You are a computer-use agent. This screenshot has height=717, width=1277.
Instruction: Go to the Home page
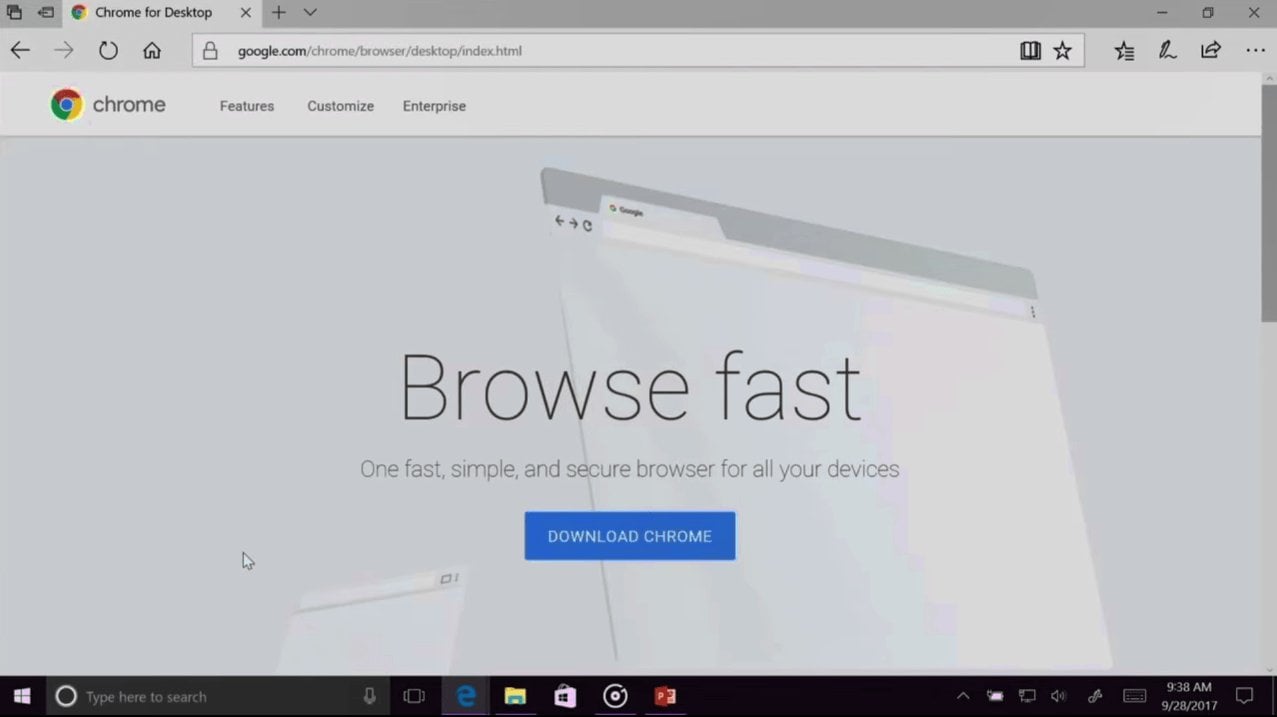(152, 51)
